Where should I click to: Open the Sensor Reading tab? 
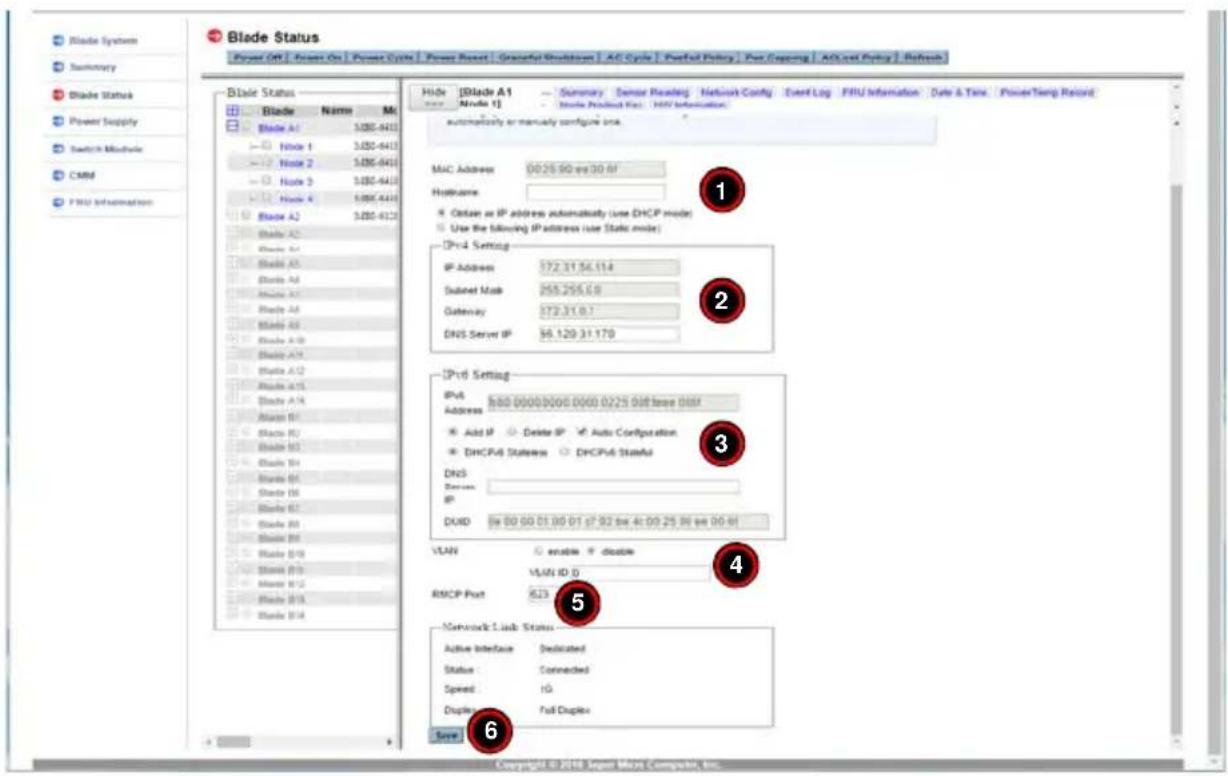click(651, 92)
